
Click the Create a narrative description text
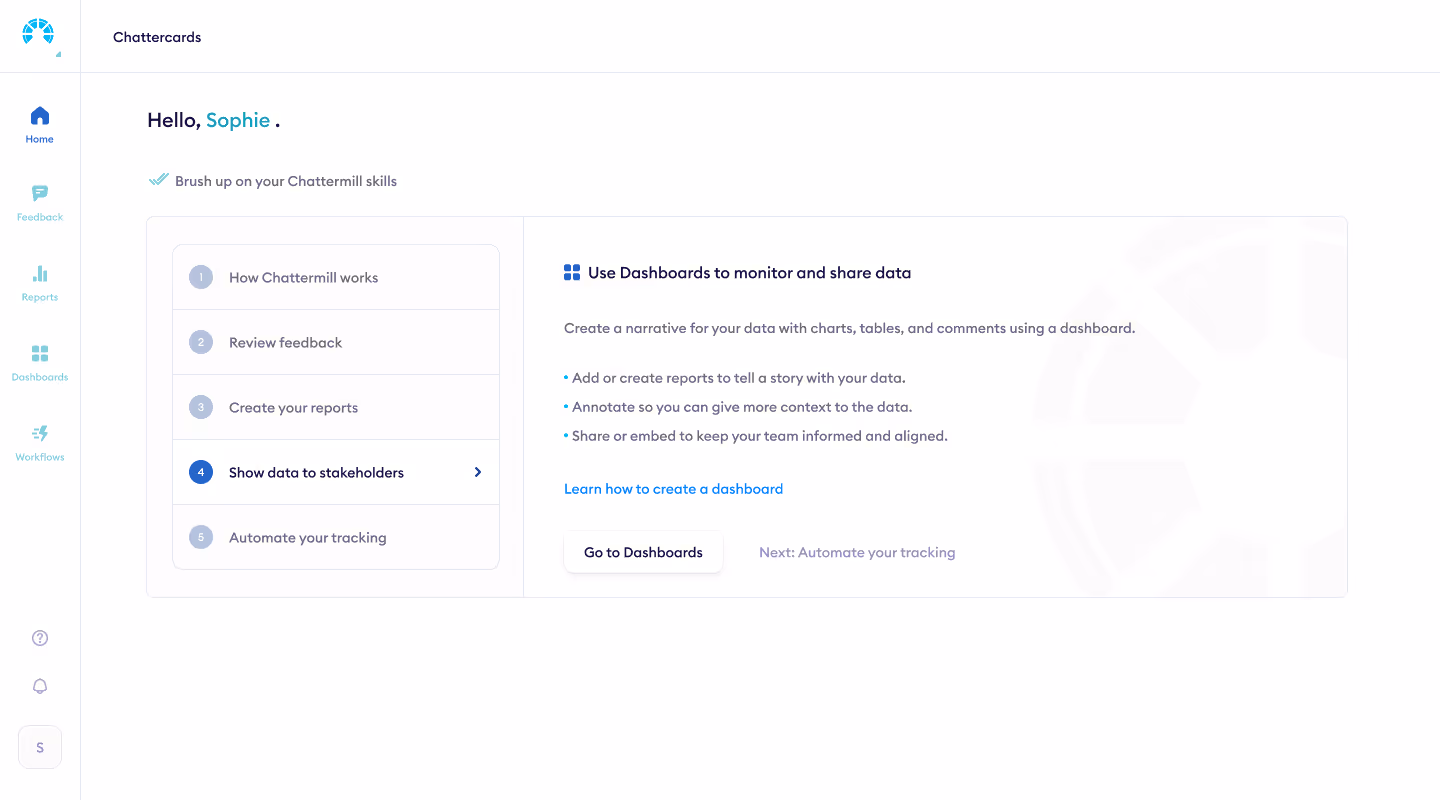[850, 328]
